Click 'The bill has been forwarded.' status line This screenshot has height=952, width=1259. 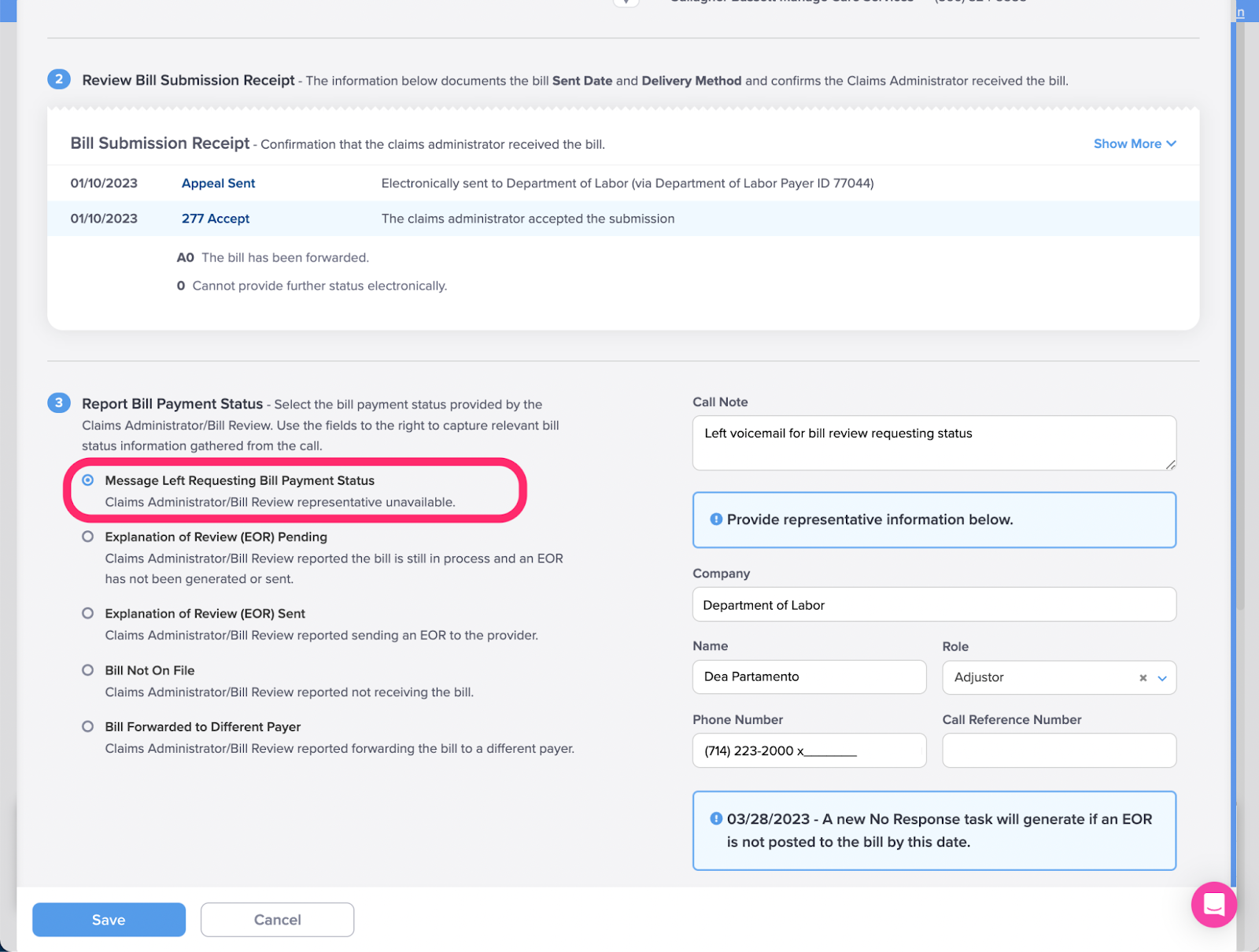[x=285, y=257]
